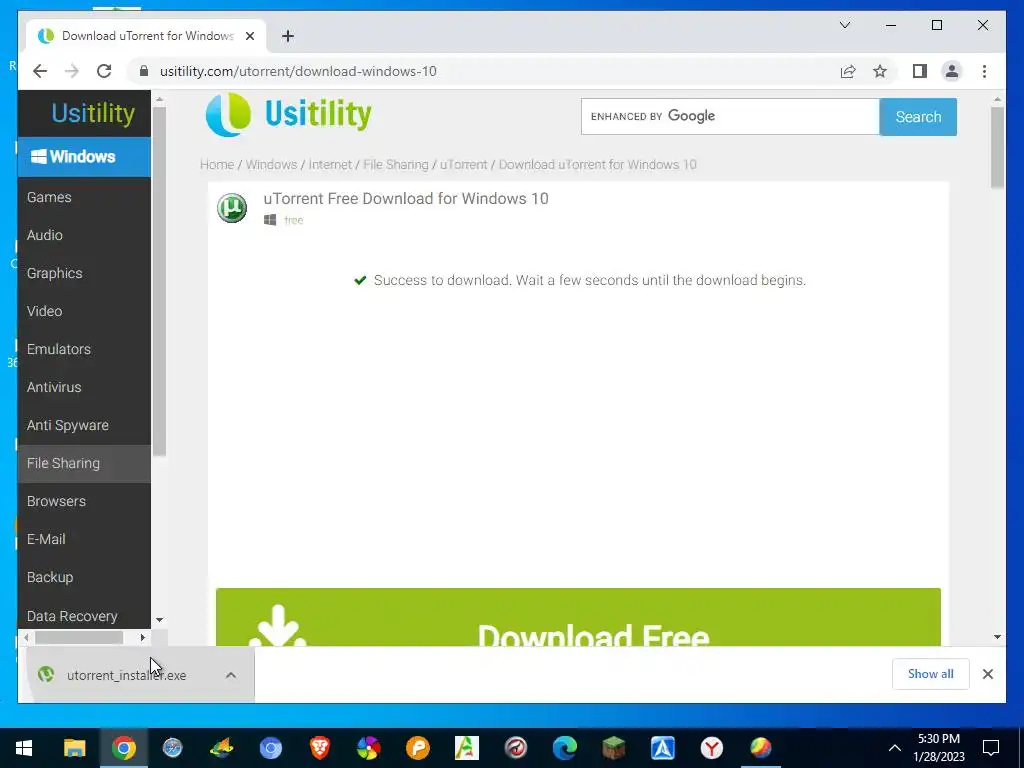Open a new browser tab
1024x768 pixels.
tap(287, 36)
